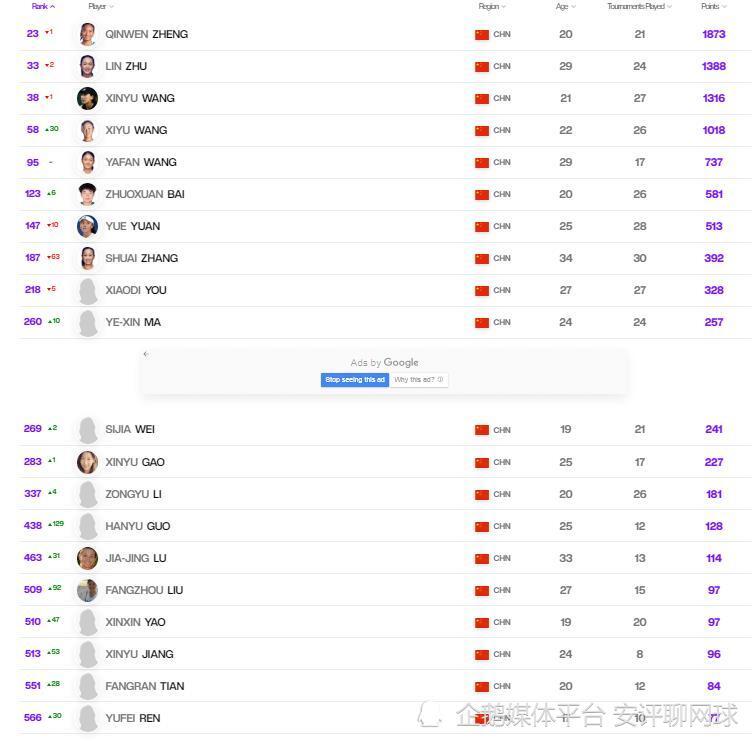This screenshot has height=741, width=754.
Task: Click the back arrow in the ad box
Action: coord(146,354)
